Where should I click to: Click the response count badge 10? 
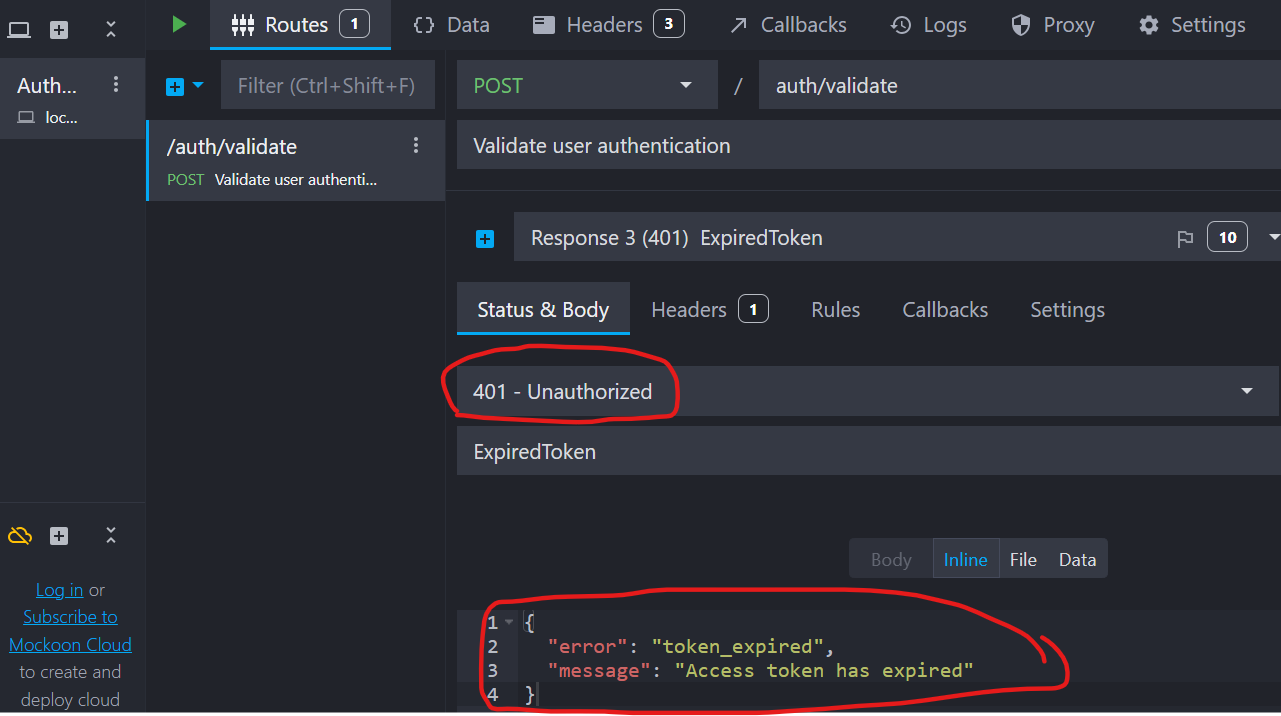point(1227,237)
